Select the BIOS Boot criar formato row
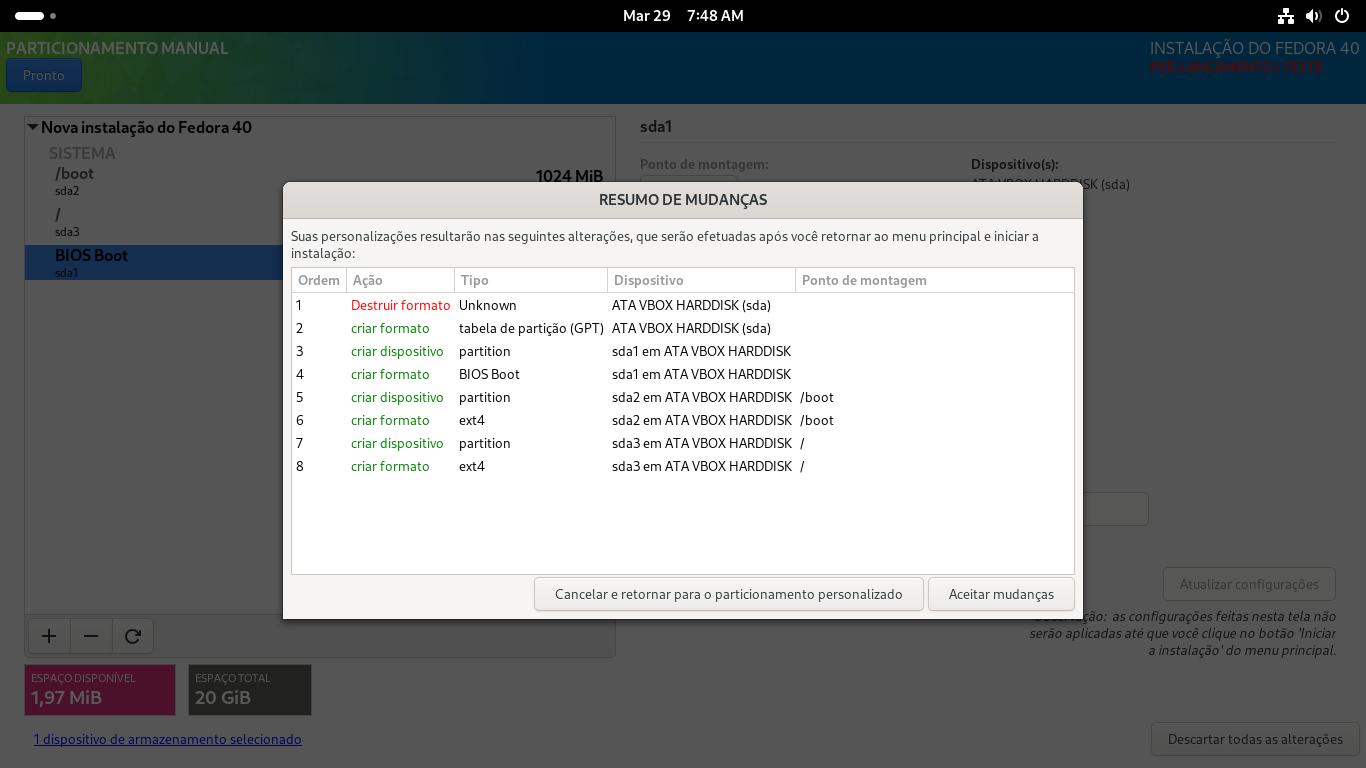1366x768 pixels. coord(683,374)
